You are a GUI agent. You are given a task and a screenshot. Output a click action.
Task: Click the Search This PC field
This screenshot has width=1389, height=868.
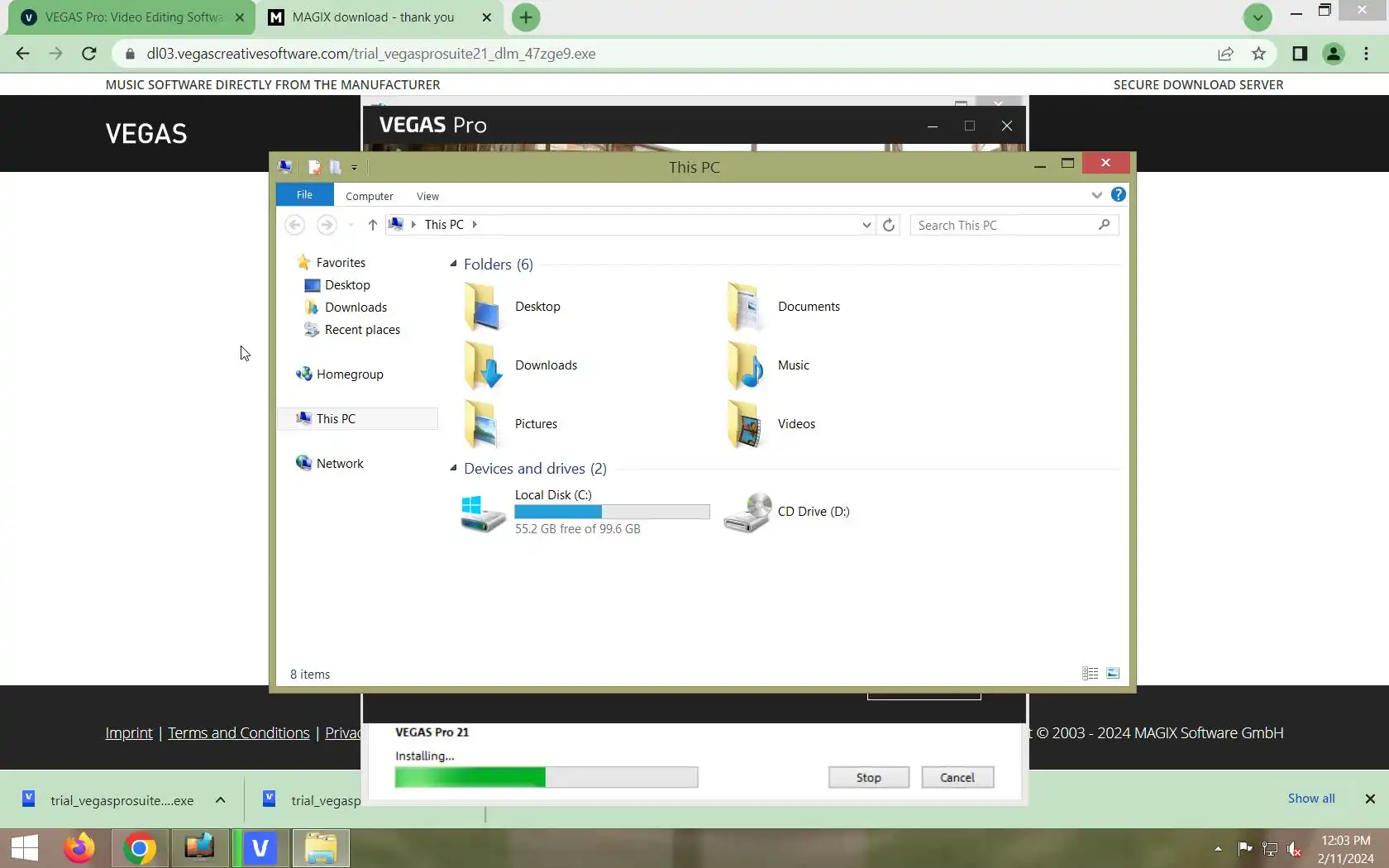tap(1014, 225)
